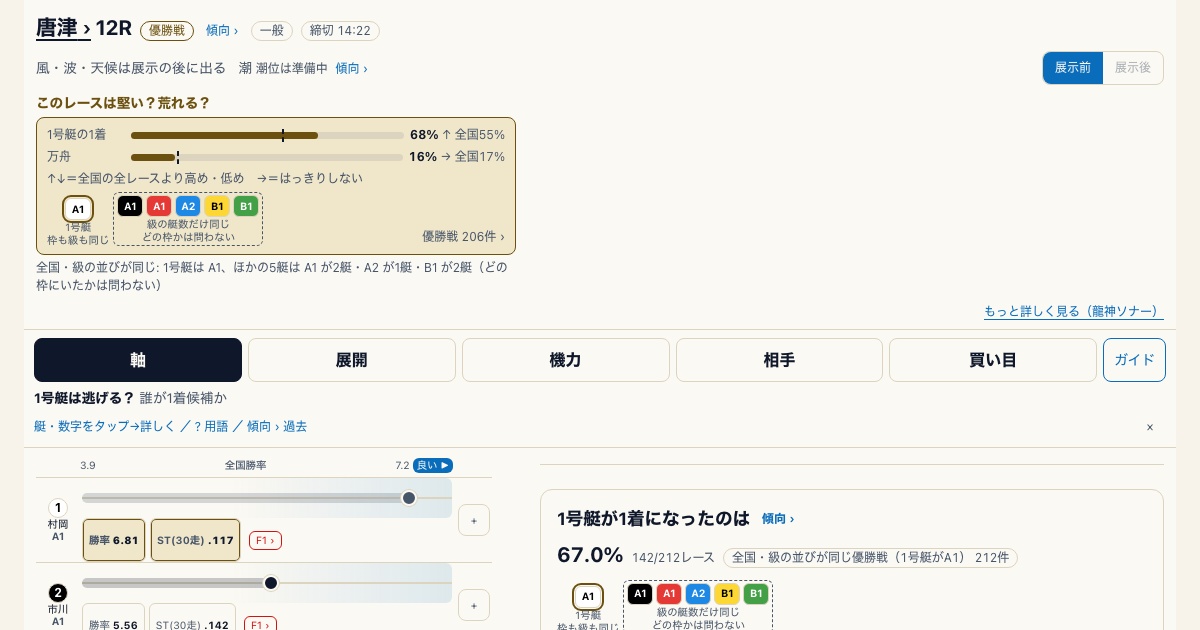Screen dimensions: 1200x630
Task: Select the 展開 tab
Action: tap(352, 360)
